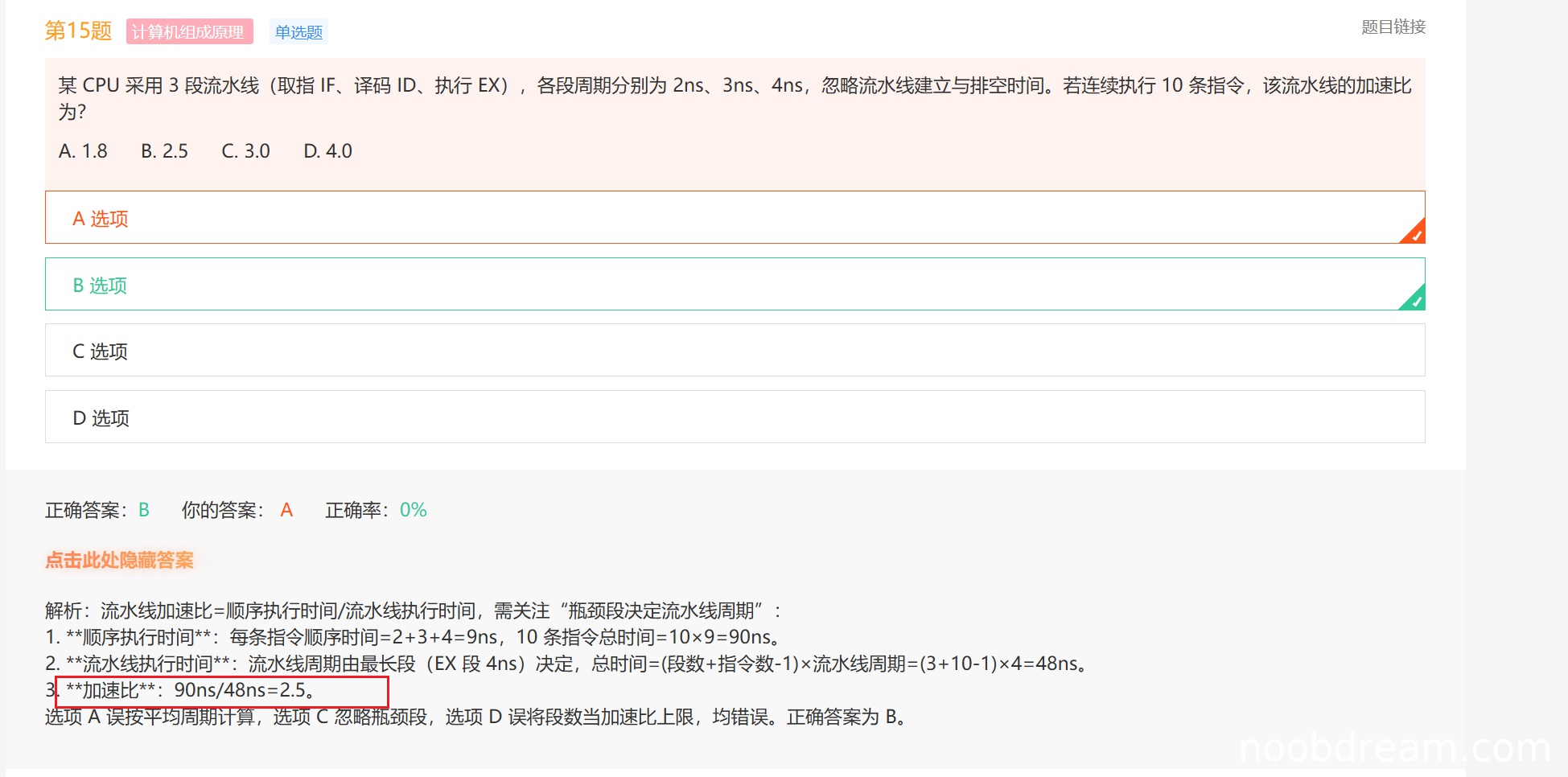This screenshot has width=1568, height=777.
Task: Open the 题目链接 link
Action: click(1393, 27)
